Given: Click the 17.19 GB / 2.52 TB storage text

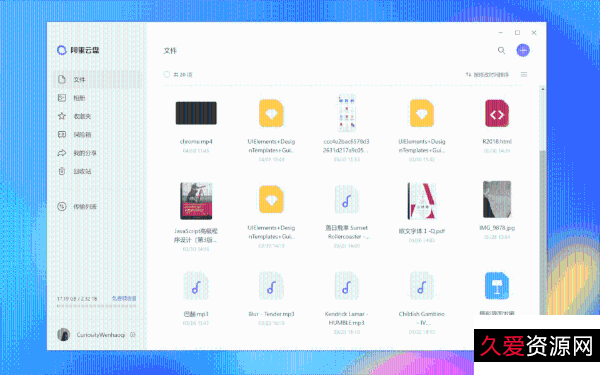Looking at the screenshot, I should (x=77, y=298).
